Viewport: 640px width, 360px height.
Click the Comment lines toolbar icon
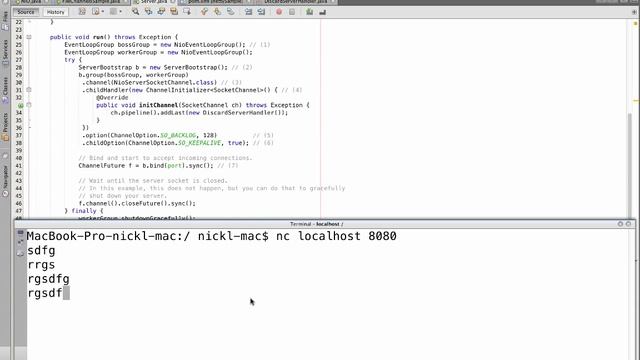(309, 12)
